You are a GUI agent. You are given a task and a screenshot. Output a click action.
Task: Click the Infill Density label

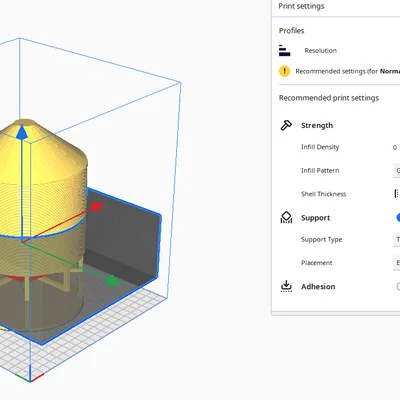pyautogui.click(x=320, y=147)
